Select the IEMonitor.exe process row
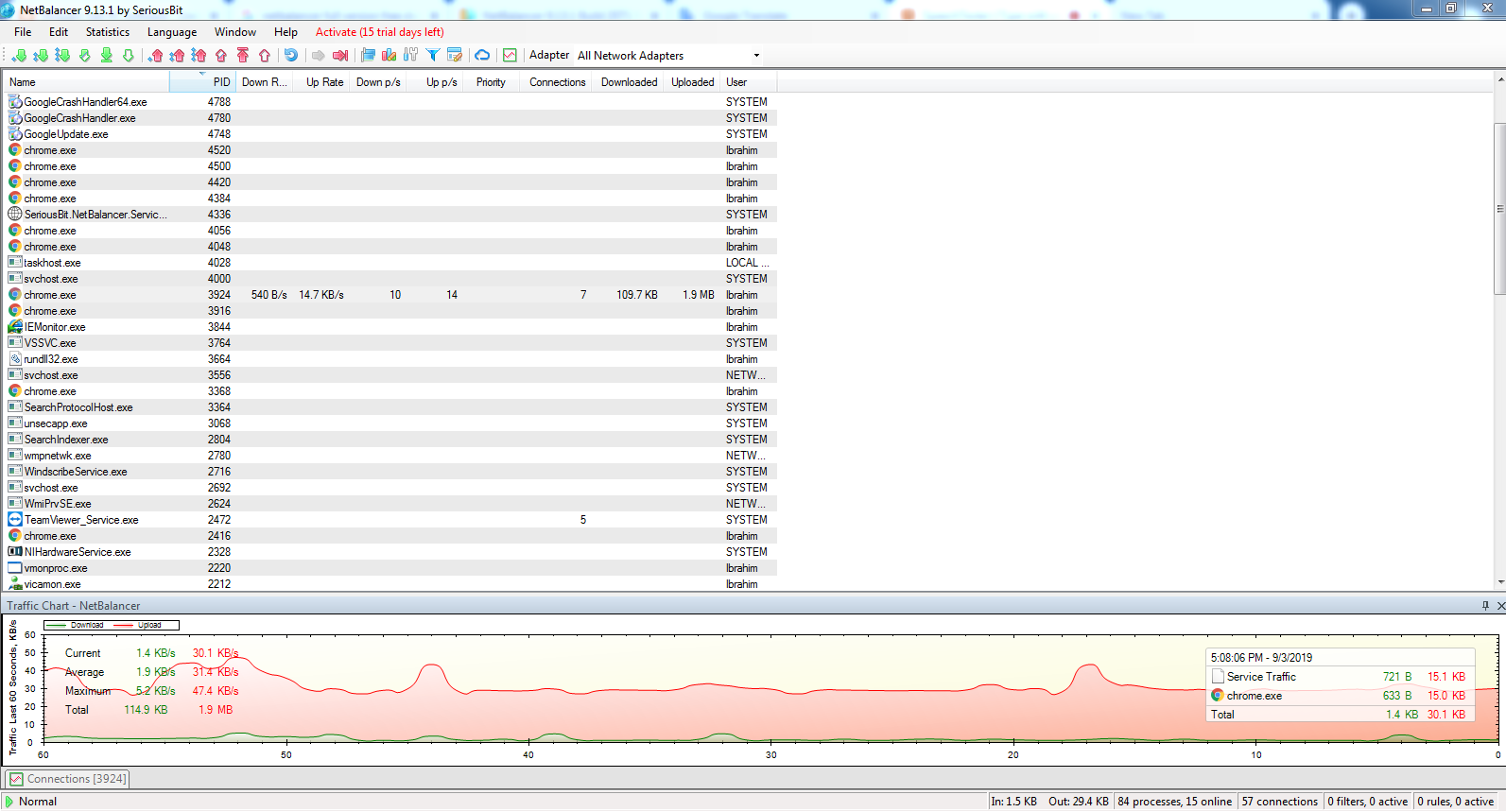1506x812 pixels. pyautogui.click(x=390, y=327)
